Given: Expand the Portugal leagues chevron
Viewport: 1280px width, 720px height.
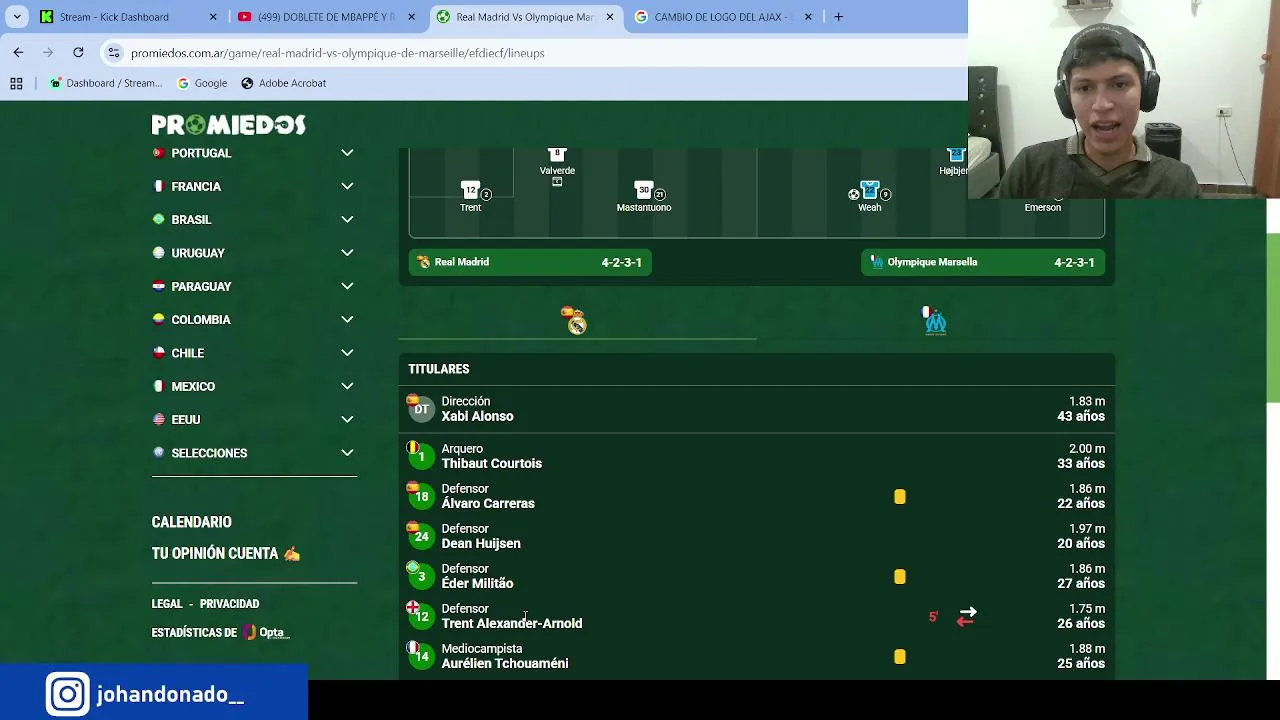Looking at the screenshot, I should click(x=347, y=153).
